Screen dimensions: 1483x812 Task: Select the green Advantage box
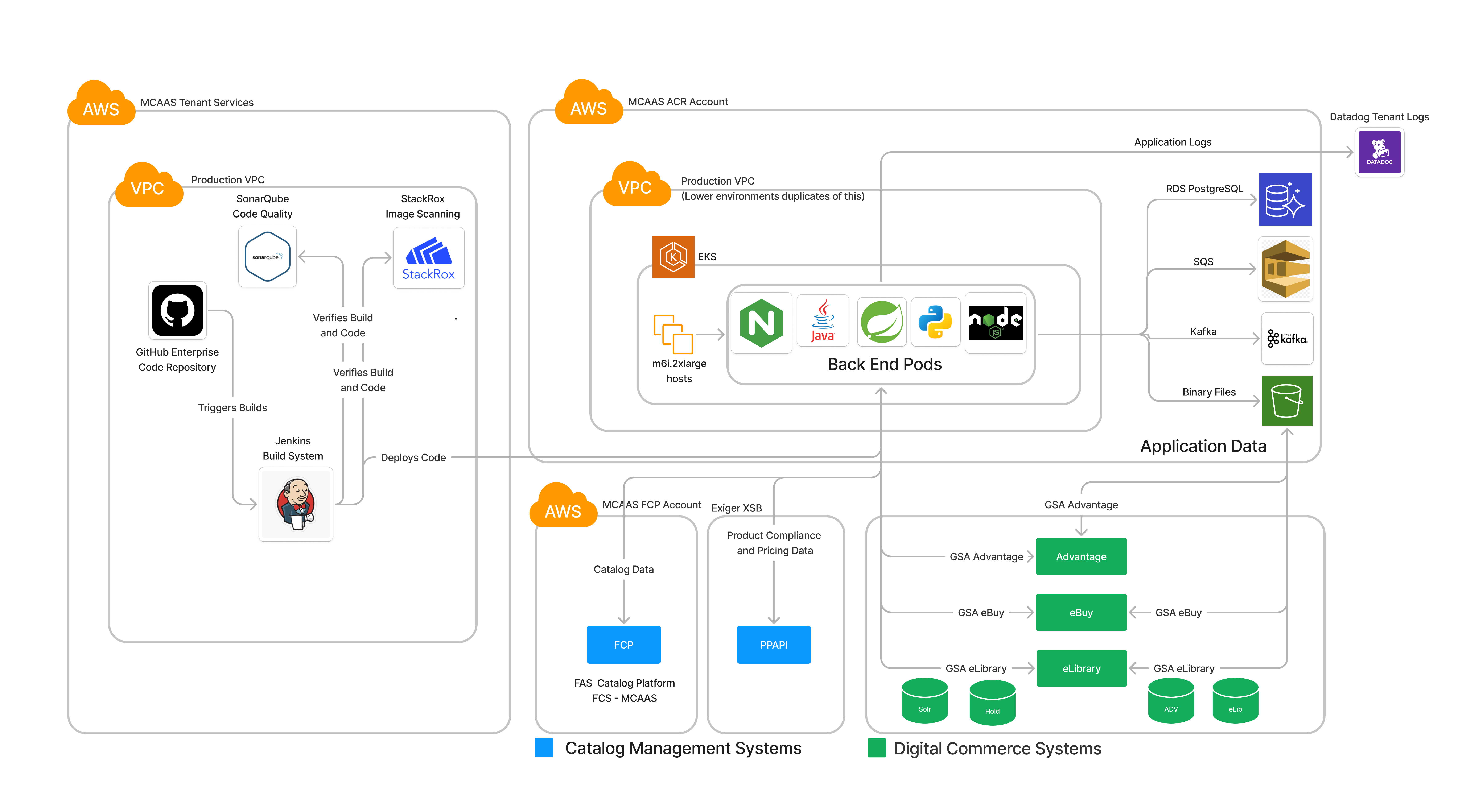click(1081, 556)
